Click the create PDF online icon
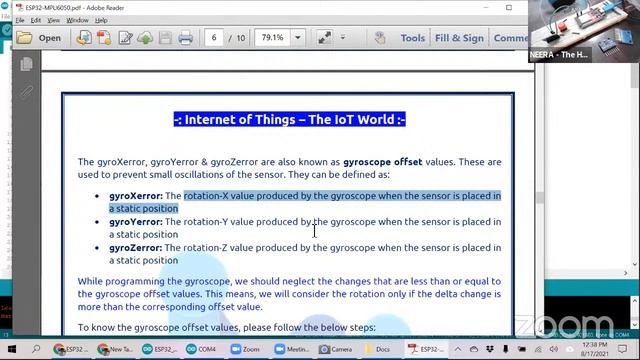 coord(84,38)
